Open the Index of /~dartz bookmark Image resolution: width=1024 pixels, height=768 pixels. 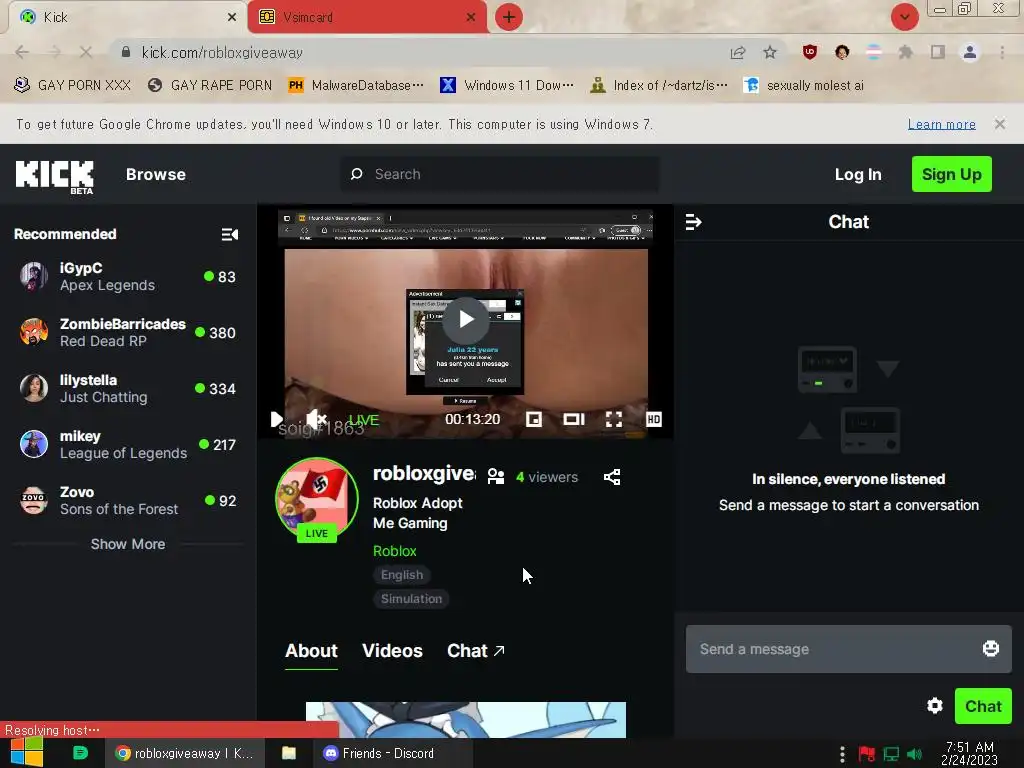(658, 86)
